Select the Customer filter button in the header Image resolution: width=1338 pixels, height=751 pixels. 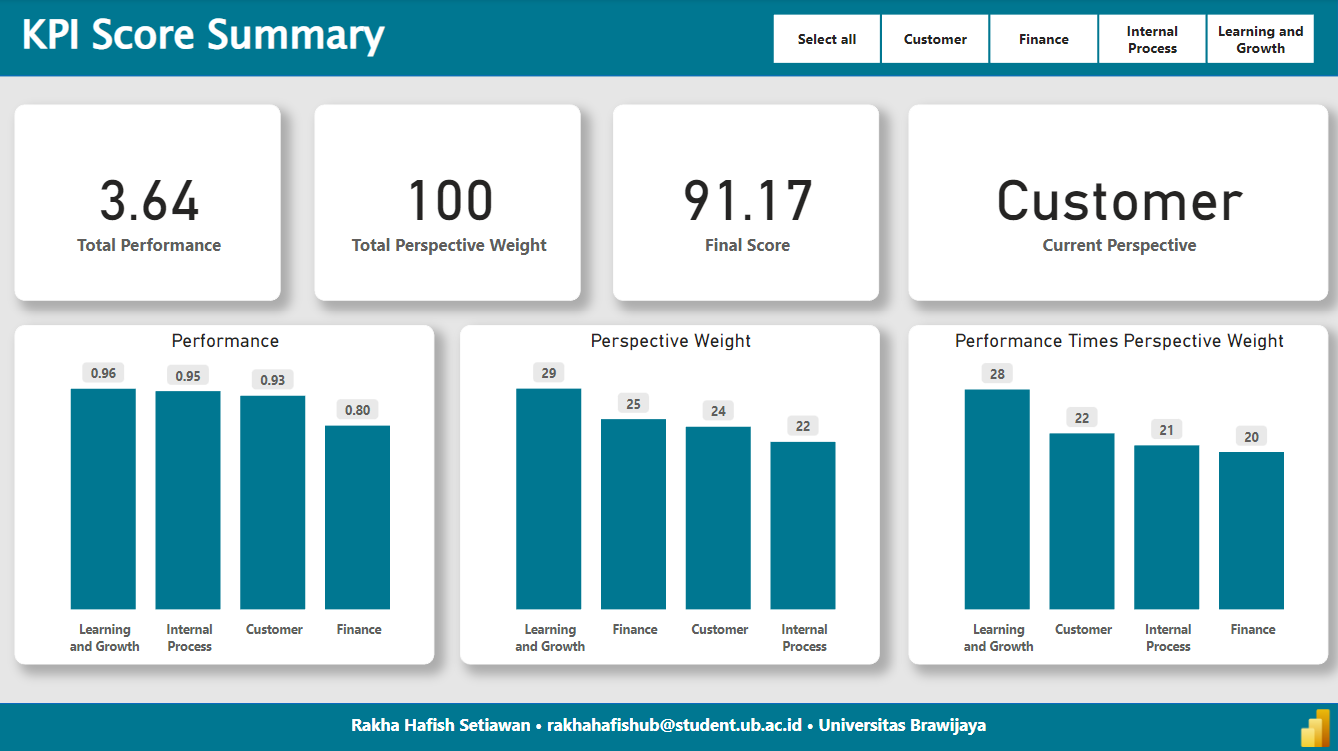click(x=934, y=38)
